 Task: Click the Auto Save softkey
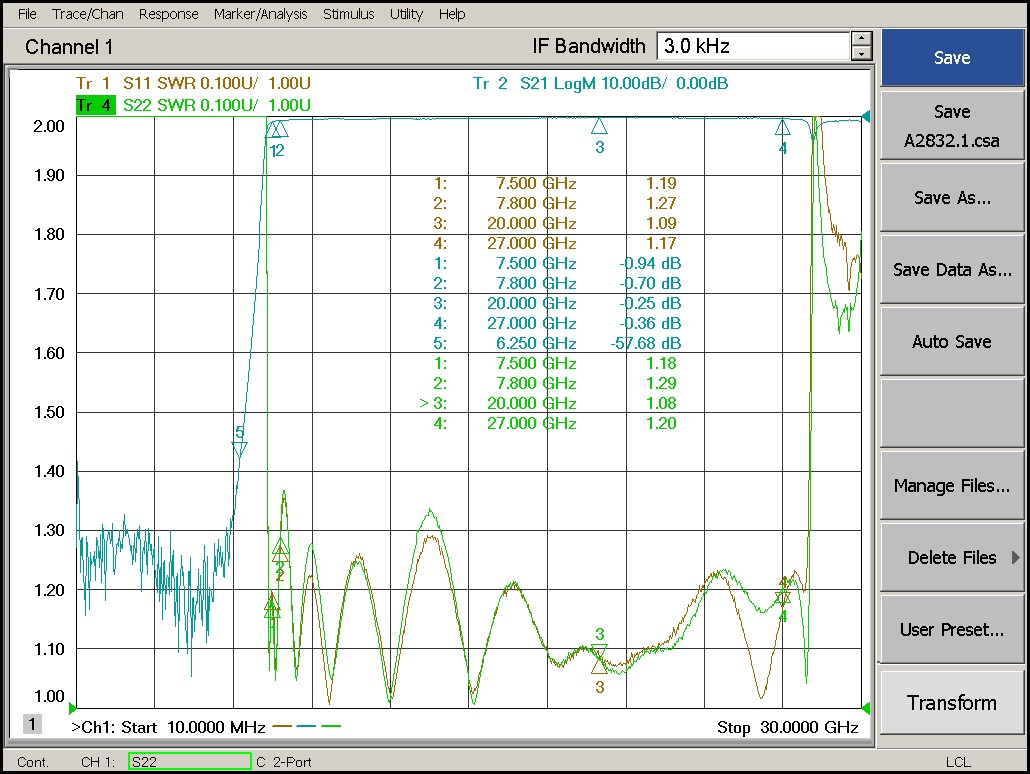point(952,342)
